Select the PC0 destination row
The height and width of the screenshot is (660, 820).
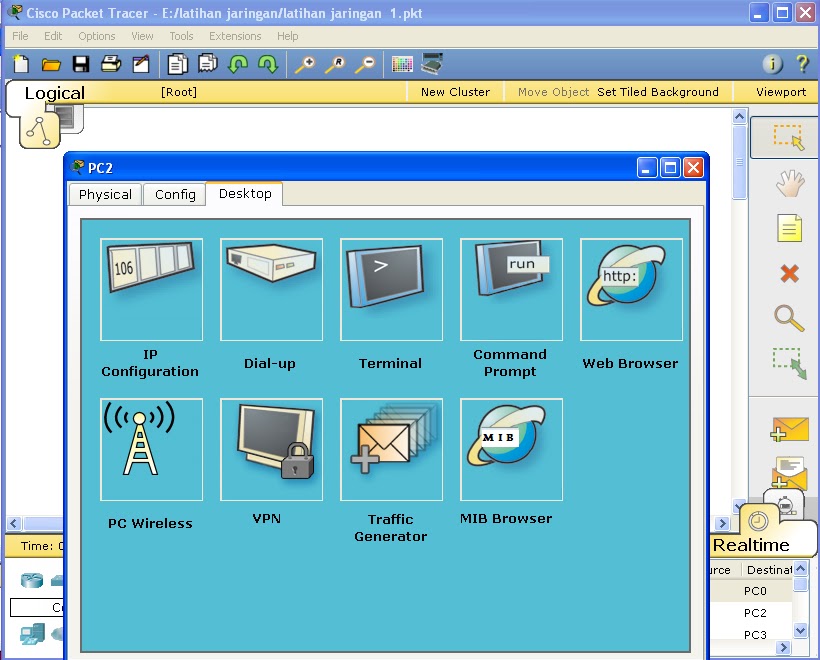coord(755,591)
